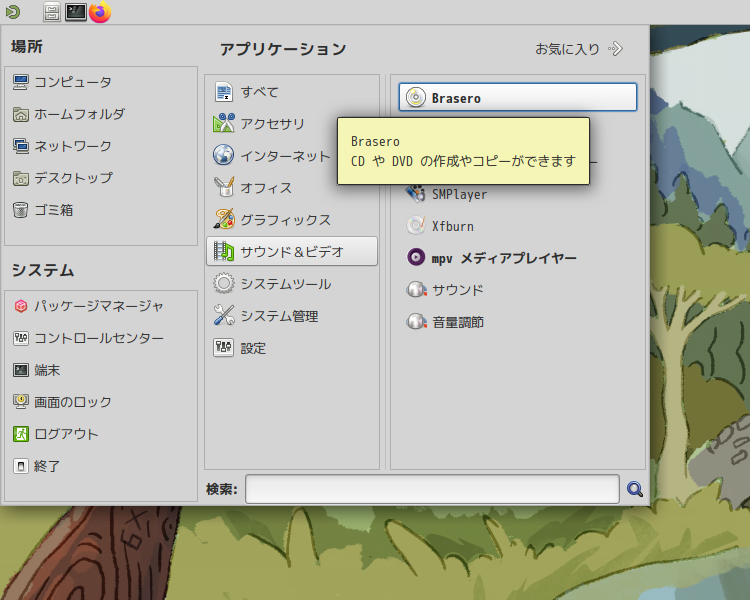Open the file manager from the top panel
This screenshot has width=750, height=600.
click(x=52, y=12)
